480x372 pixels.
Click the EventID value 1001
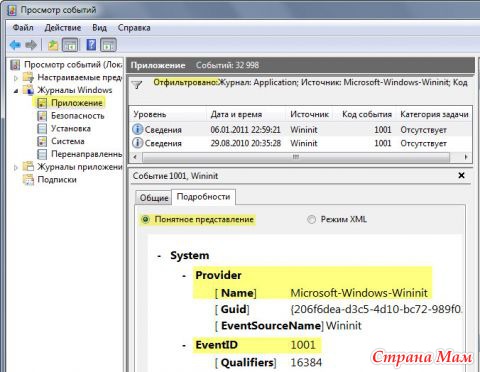pos(303,345)
